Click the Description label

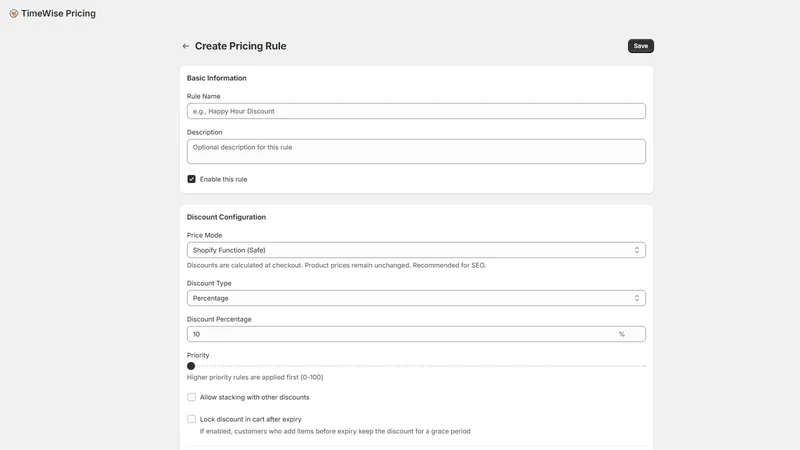204,132
